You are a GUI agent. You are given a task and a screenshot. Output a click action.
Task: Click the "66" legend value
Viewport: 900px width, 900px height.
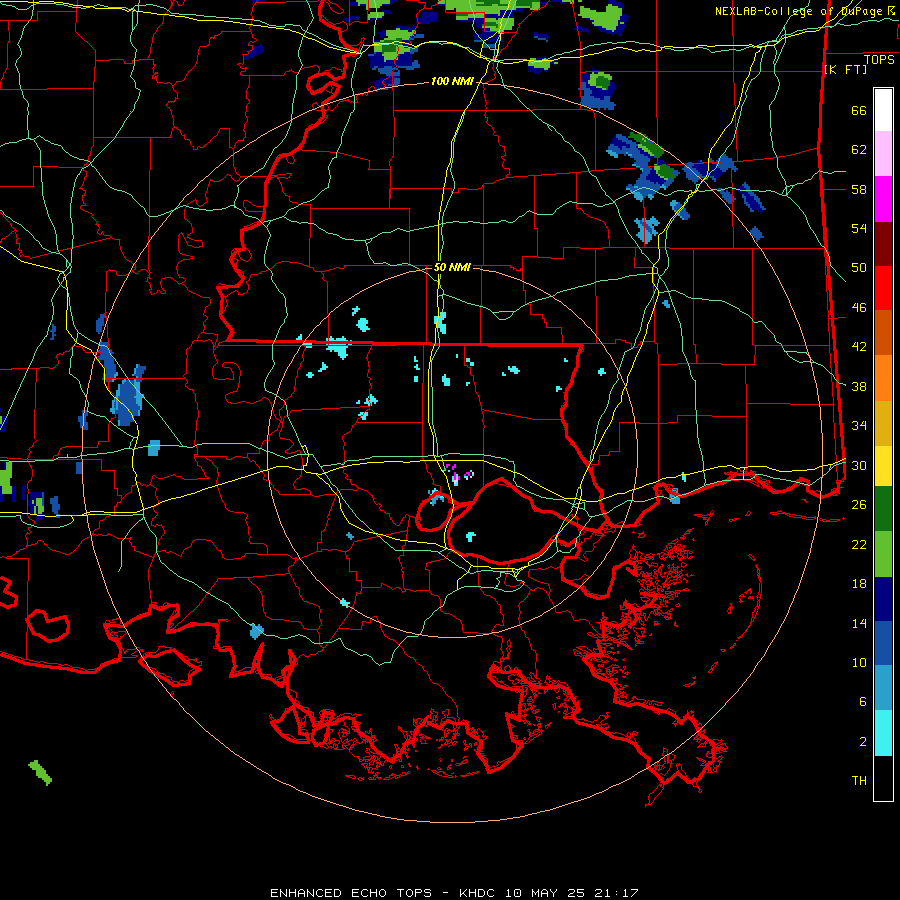(x=859, y=111)
